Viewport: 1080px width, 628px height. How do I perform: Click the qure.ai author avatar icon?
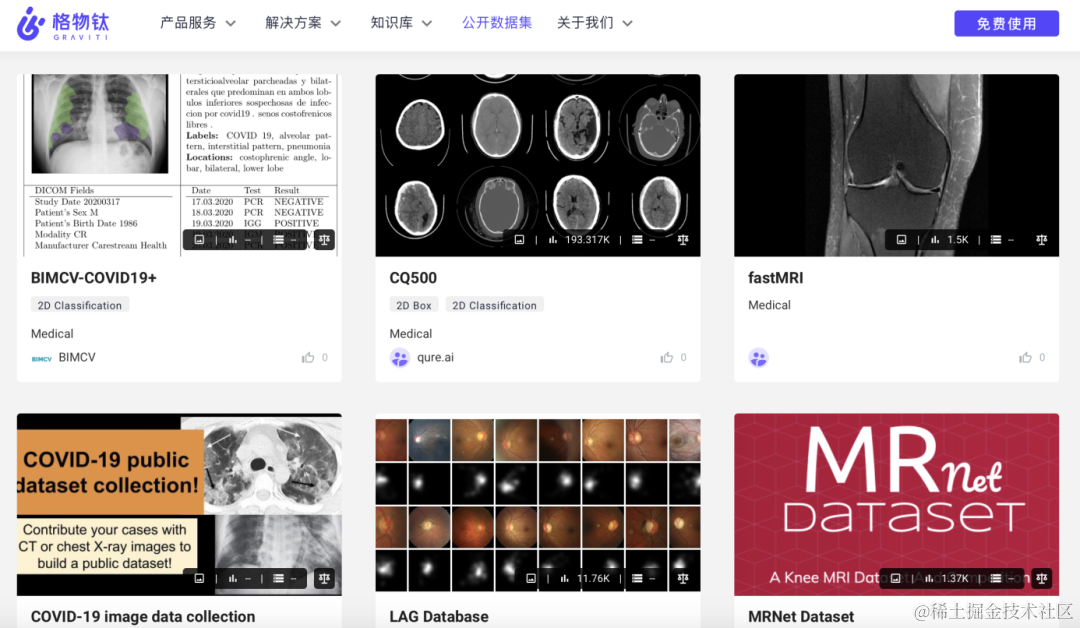(x=399, y=358)
